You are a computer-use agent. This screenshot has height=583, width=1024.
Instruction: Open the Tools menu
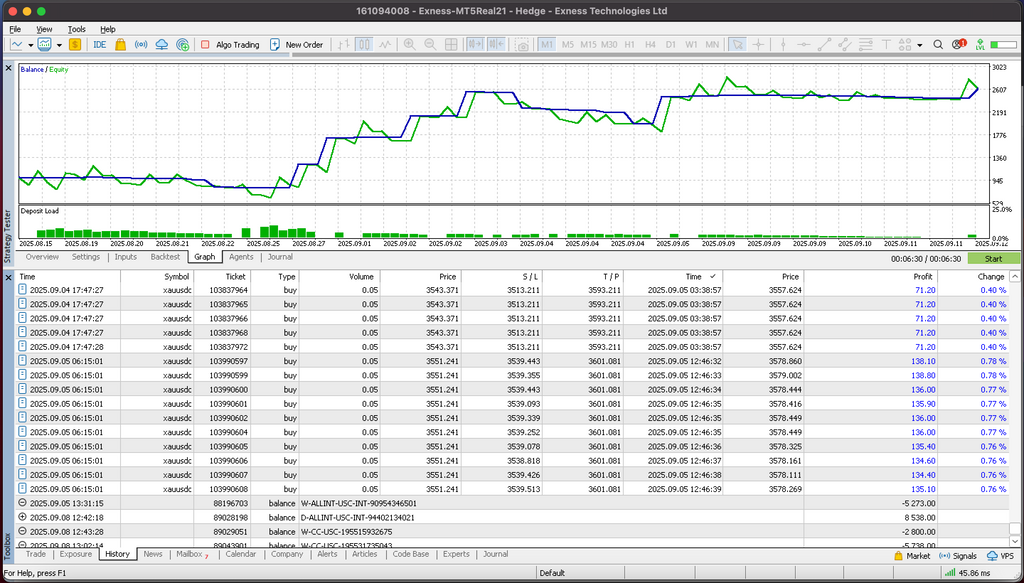(x=77, y=30)
